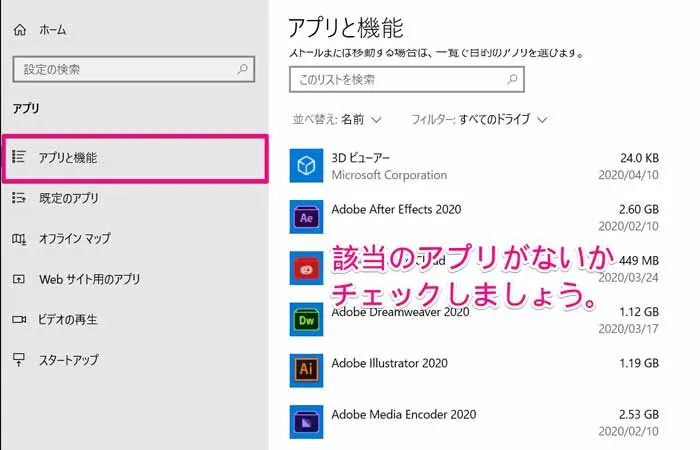Screen dimensions: 700x450
Task: Click the 2020/03/17 install date
Action: (629, 329)
